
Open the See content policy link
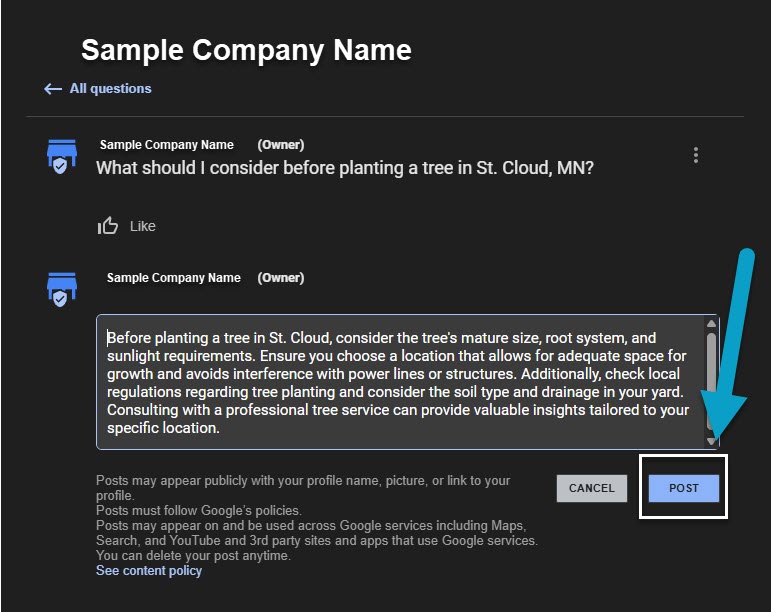pyautogui.click(x=149, y=571)
